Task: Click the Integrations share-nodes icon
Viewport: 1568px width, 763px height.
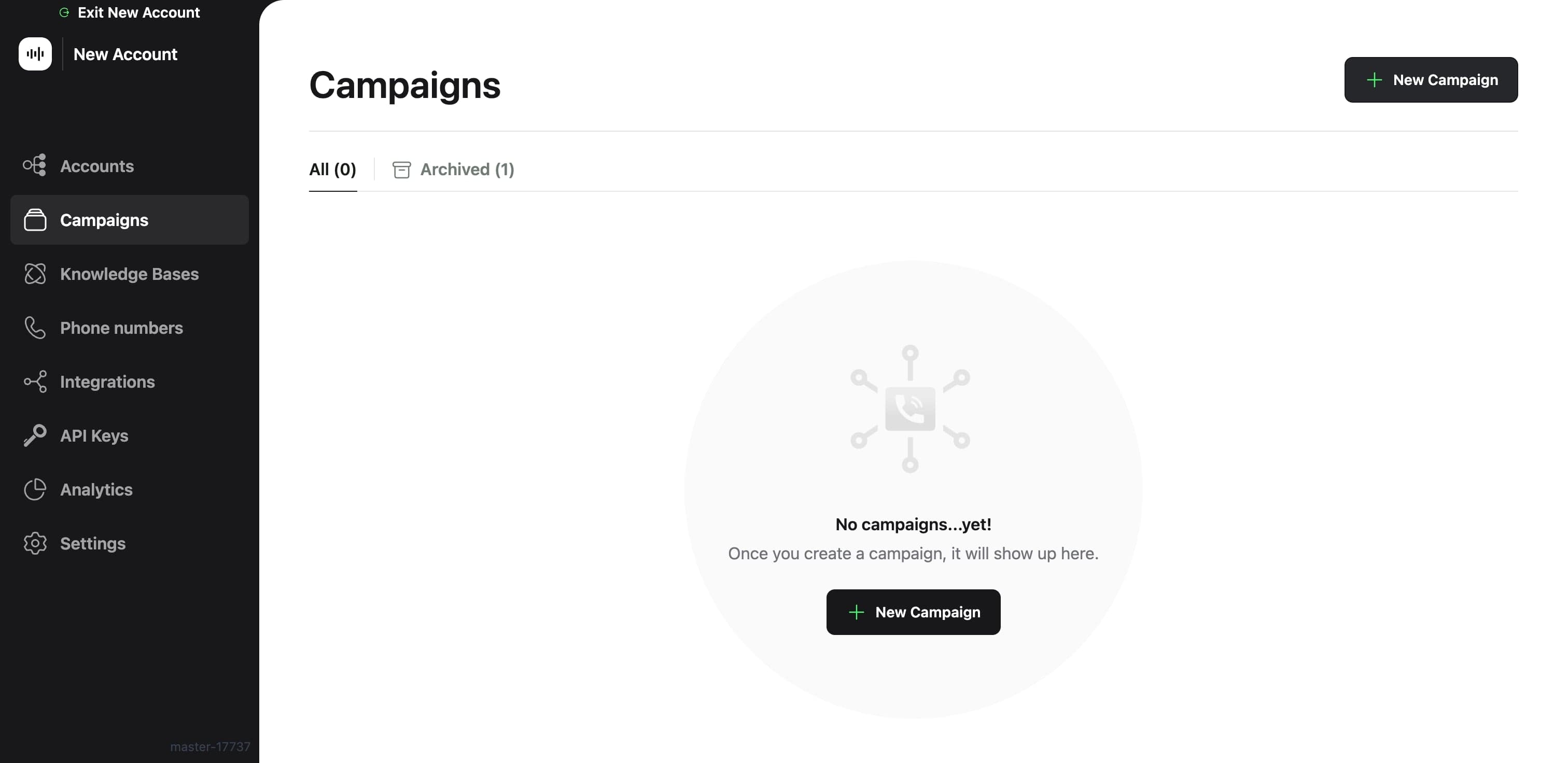Action: (35, 381)
